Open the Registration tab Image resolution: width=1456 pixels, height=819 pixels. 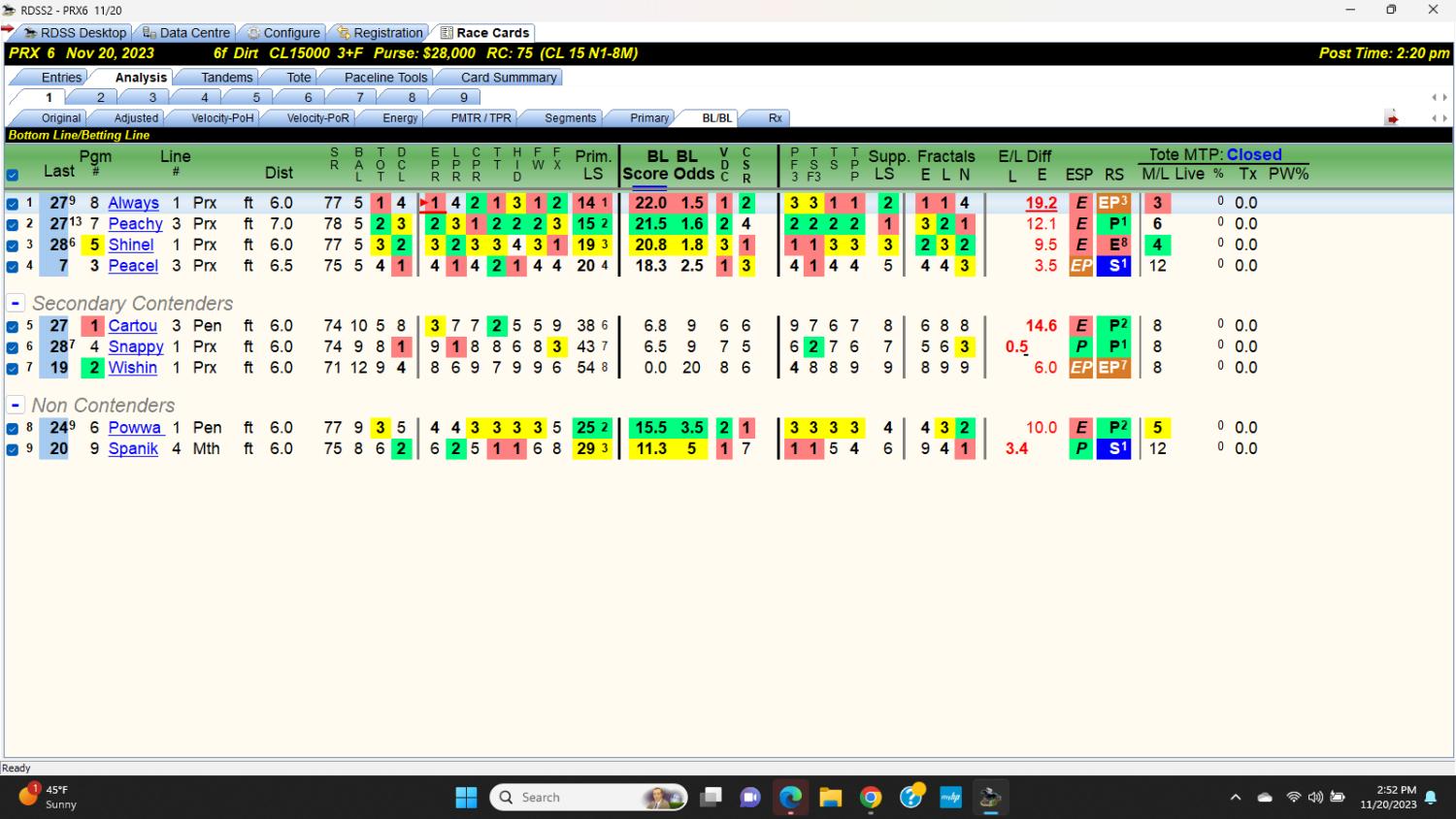coord(380,33)
